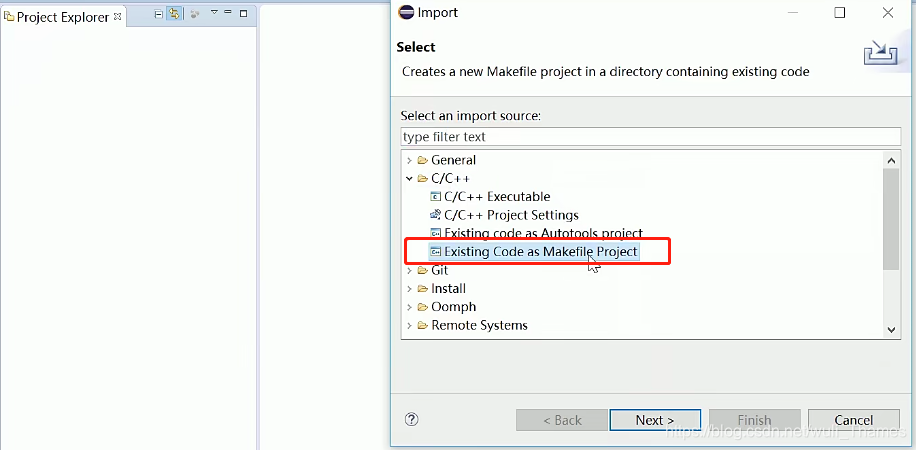916x450 pixels.
Task: Expand the Oomph folder node
Action: [x=410, y=307]
